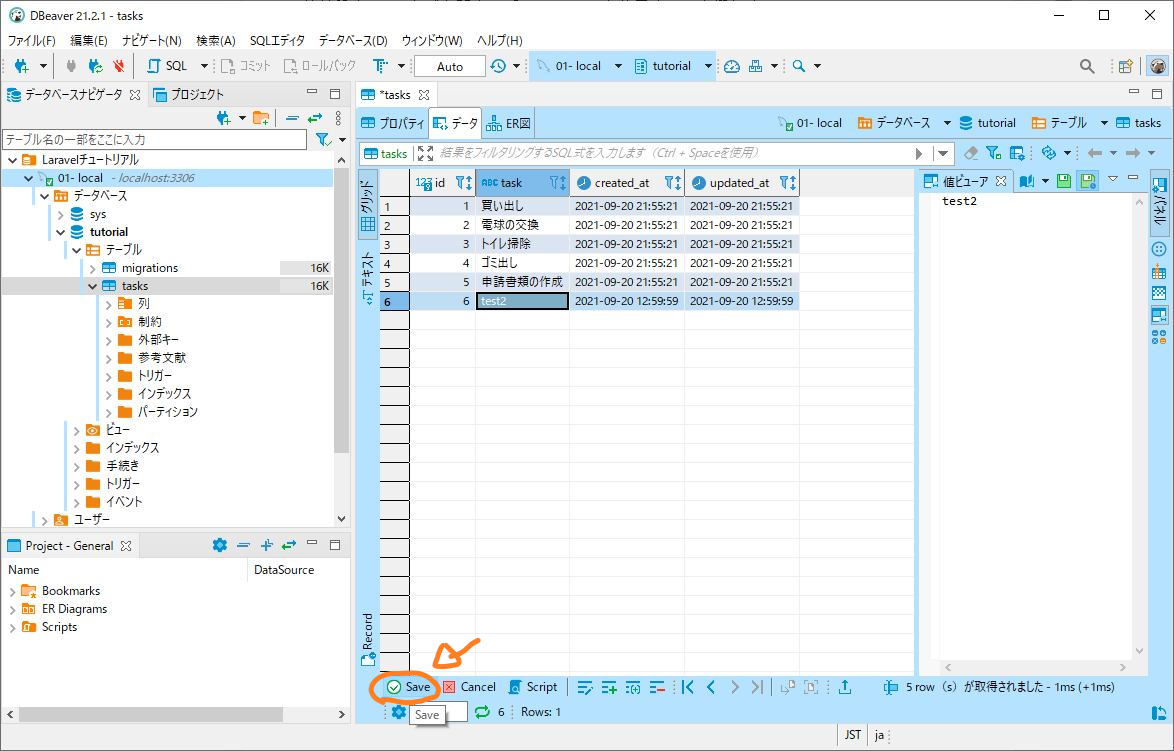Click the magnifier search icon at toolbar right
The image size is (1174, 751).
[1087, 66]
